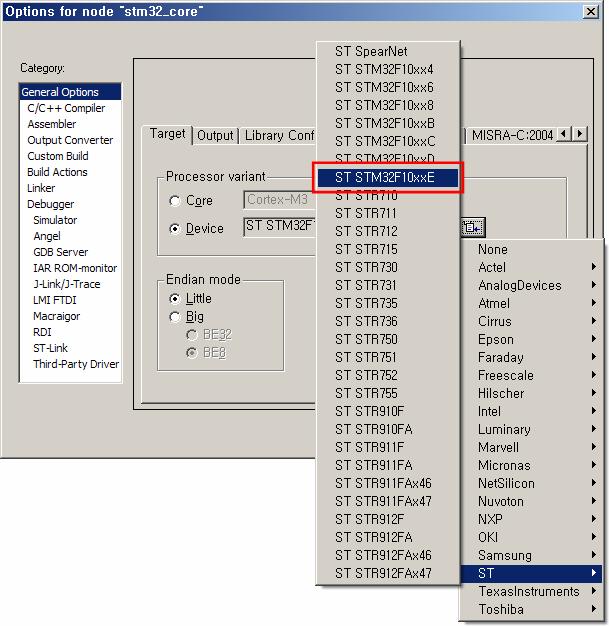This screenshot has width=609, height=626.
Task: Select General Options category
Action: 70,92
